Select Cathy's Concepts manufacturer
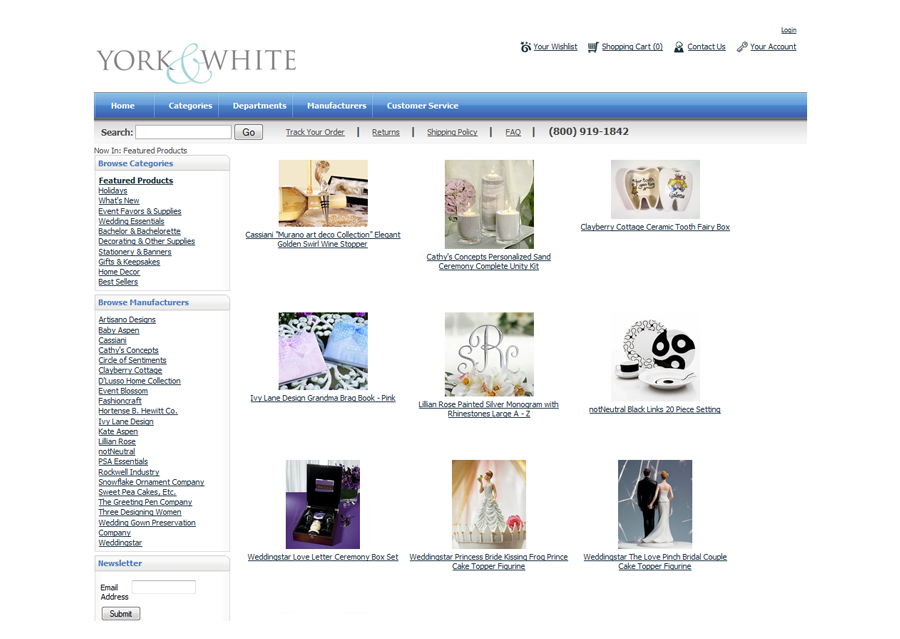Viewport: 900px width, 639px height. 129,350
